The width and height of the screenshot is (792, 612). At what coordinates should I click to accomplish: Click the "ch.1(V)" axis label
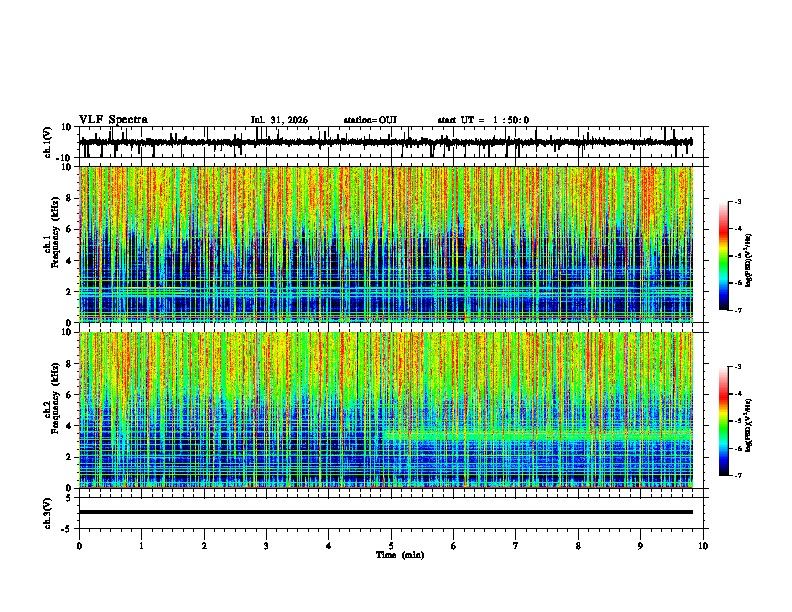click(x=48, y=142)
